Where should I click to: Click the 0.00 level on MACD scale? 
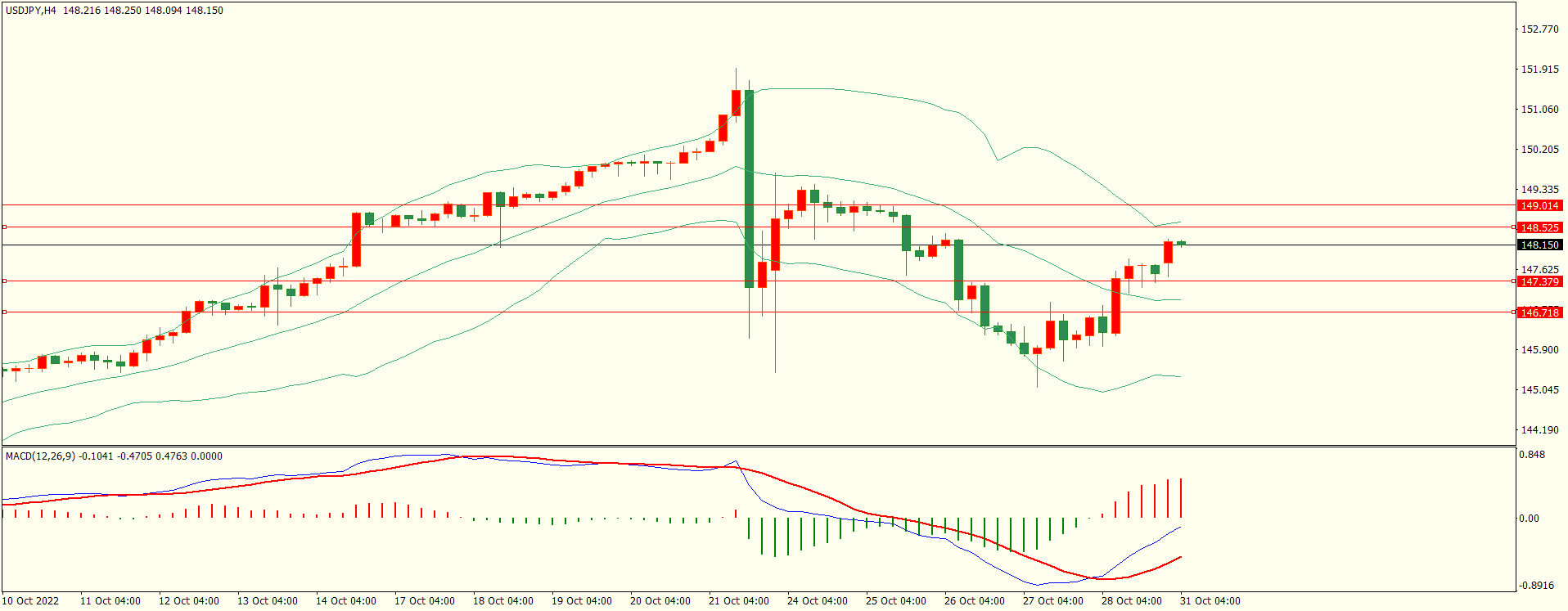tap(1529, 519)
